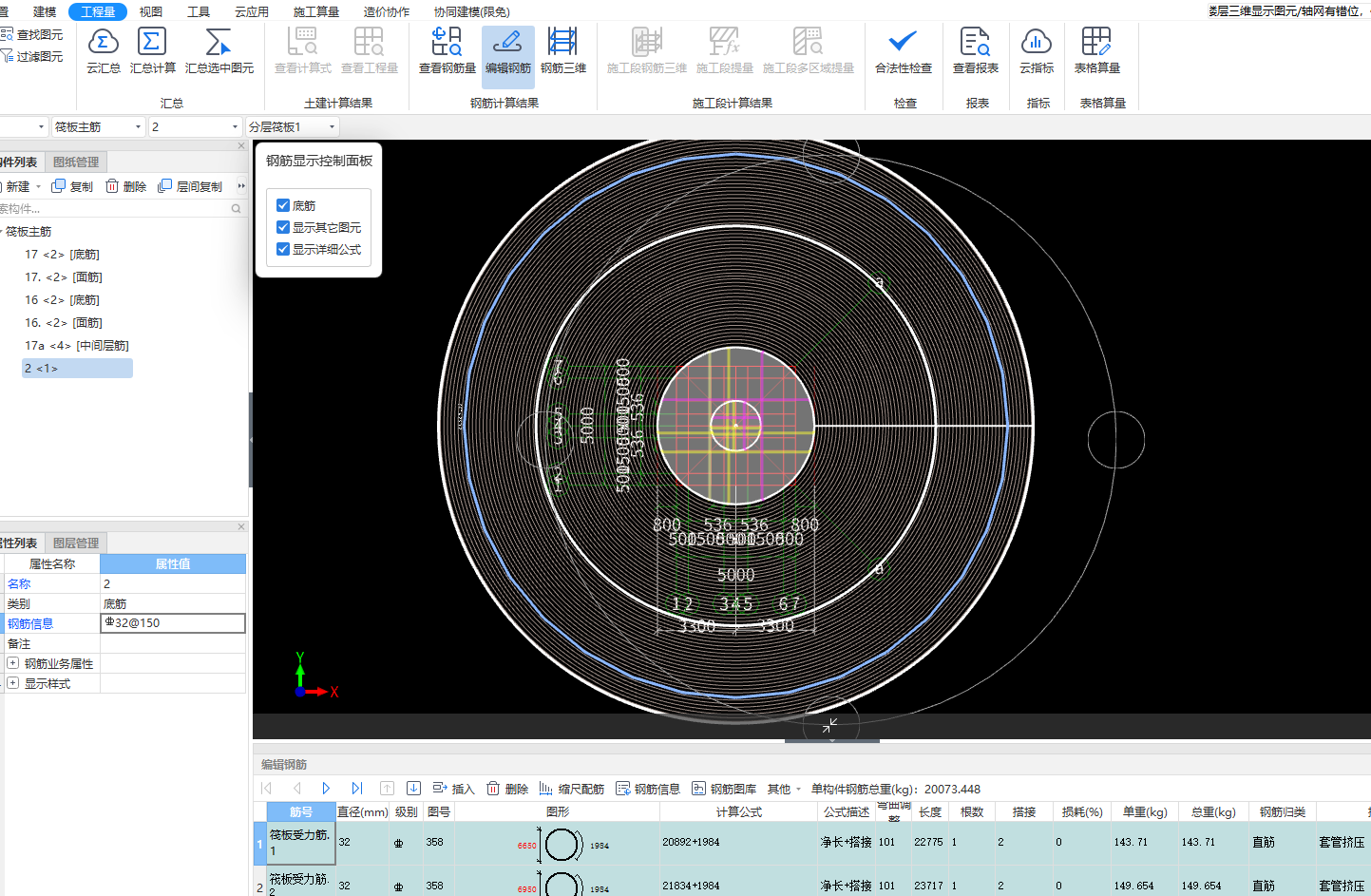
Task: Select 17a <4> [中间层筋] component
Action: pyautogui.click(x=77, y=346)
